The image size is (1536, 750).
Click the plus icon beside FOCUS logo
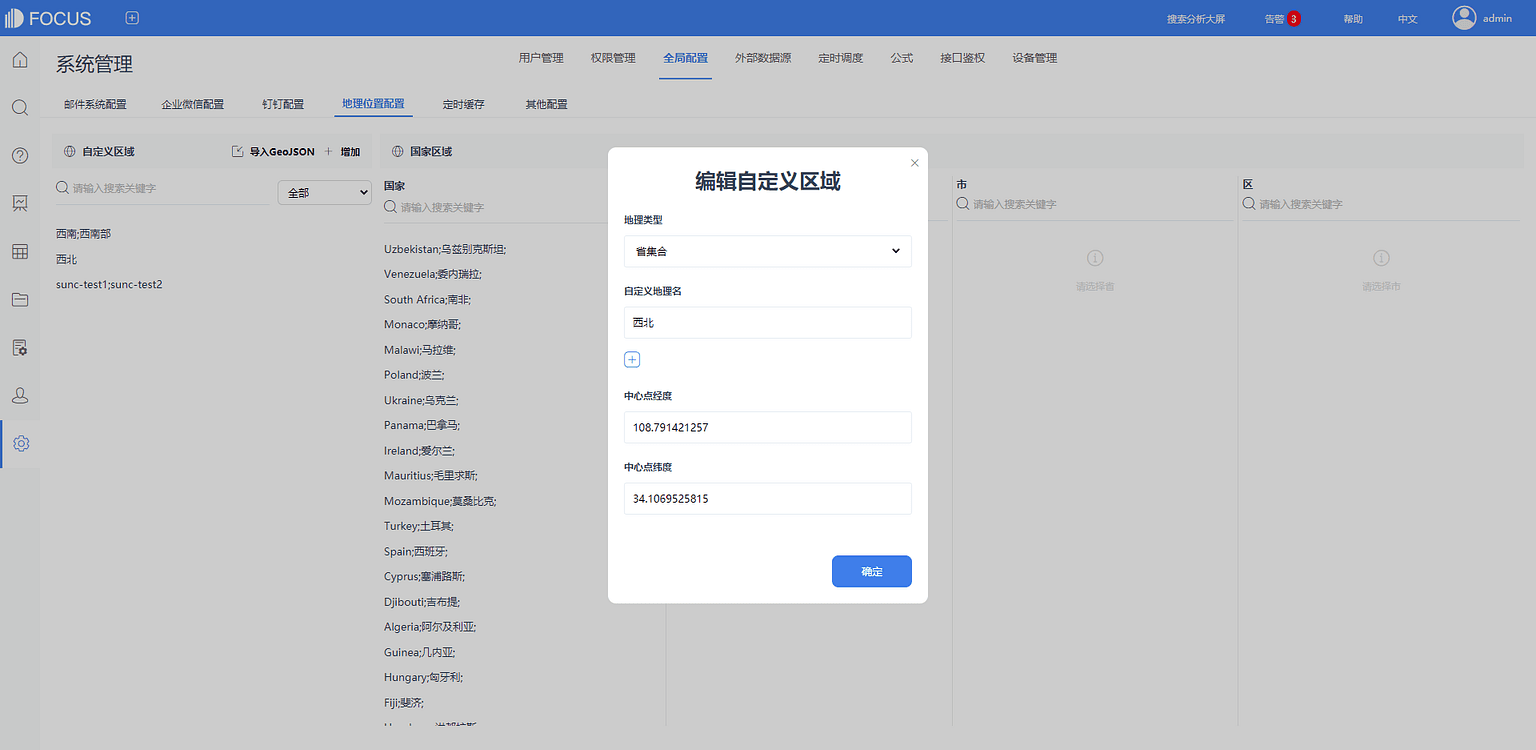point(132,18)
